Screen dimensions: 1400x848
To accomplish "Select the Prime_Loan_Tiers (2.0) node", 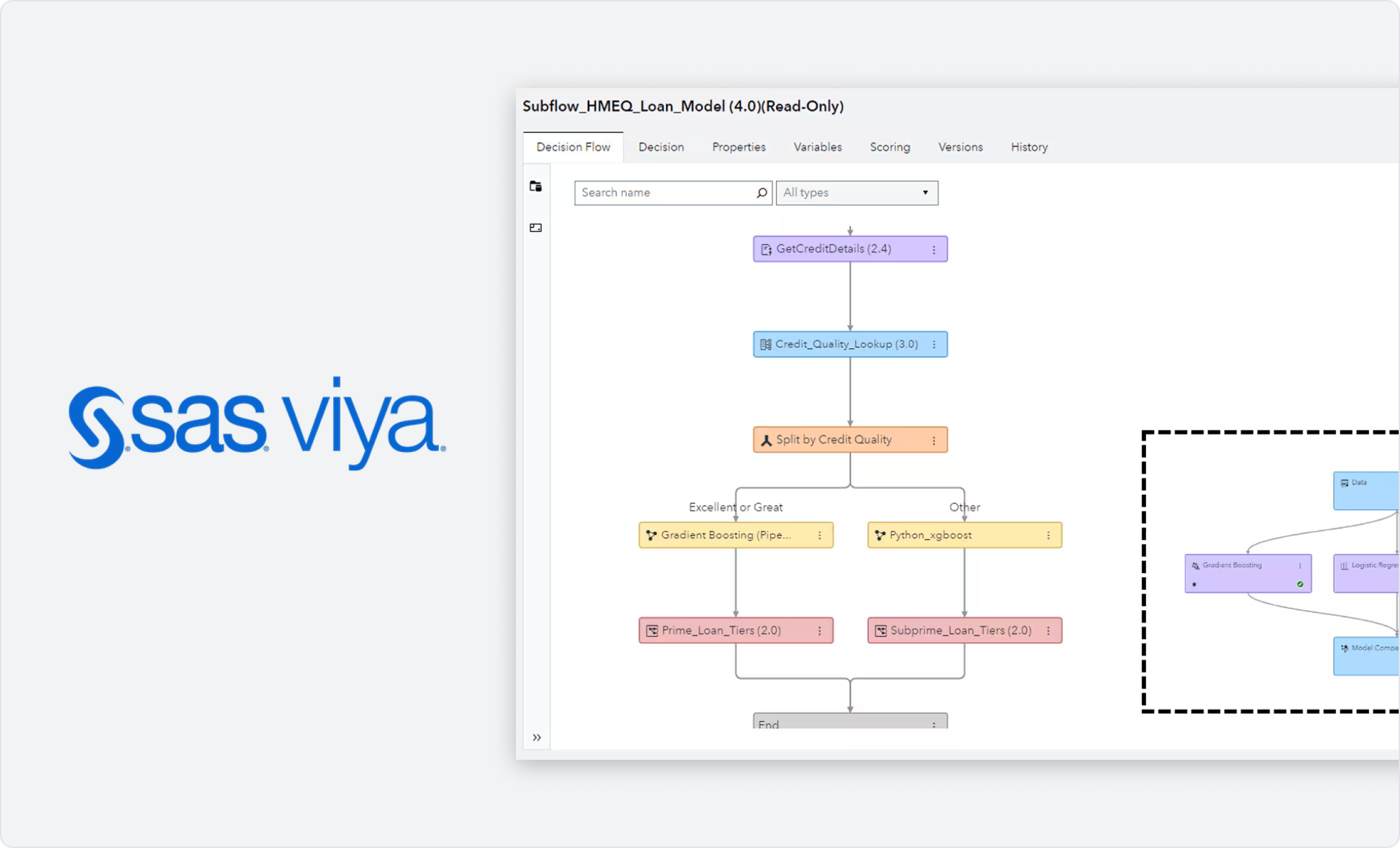I will tap(736, 630).
